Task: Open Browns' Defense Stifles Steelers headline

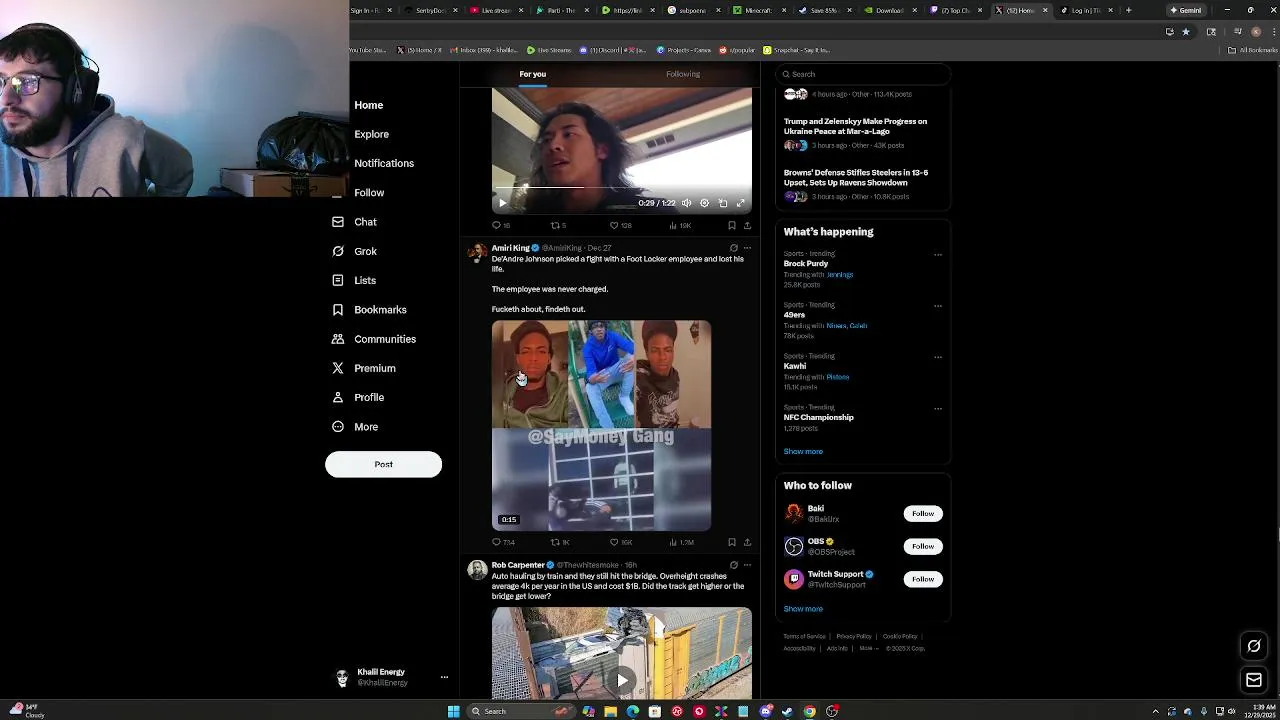Action: pyautogui.click(x=856, y=177)
